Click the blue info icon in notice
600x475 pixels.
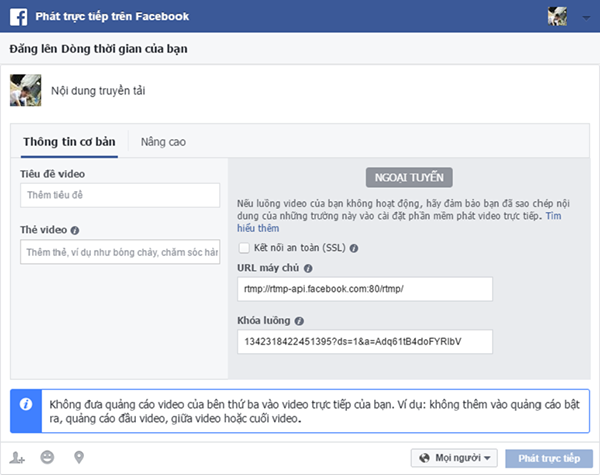coord(26,404)
